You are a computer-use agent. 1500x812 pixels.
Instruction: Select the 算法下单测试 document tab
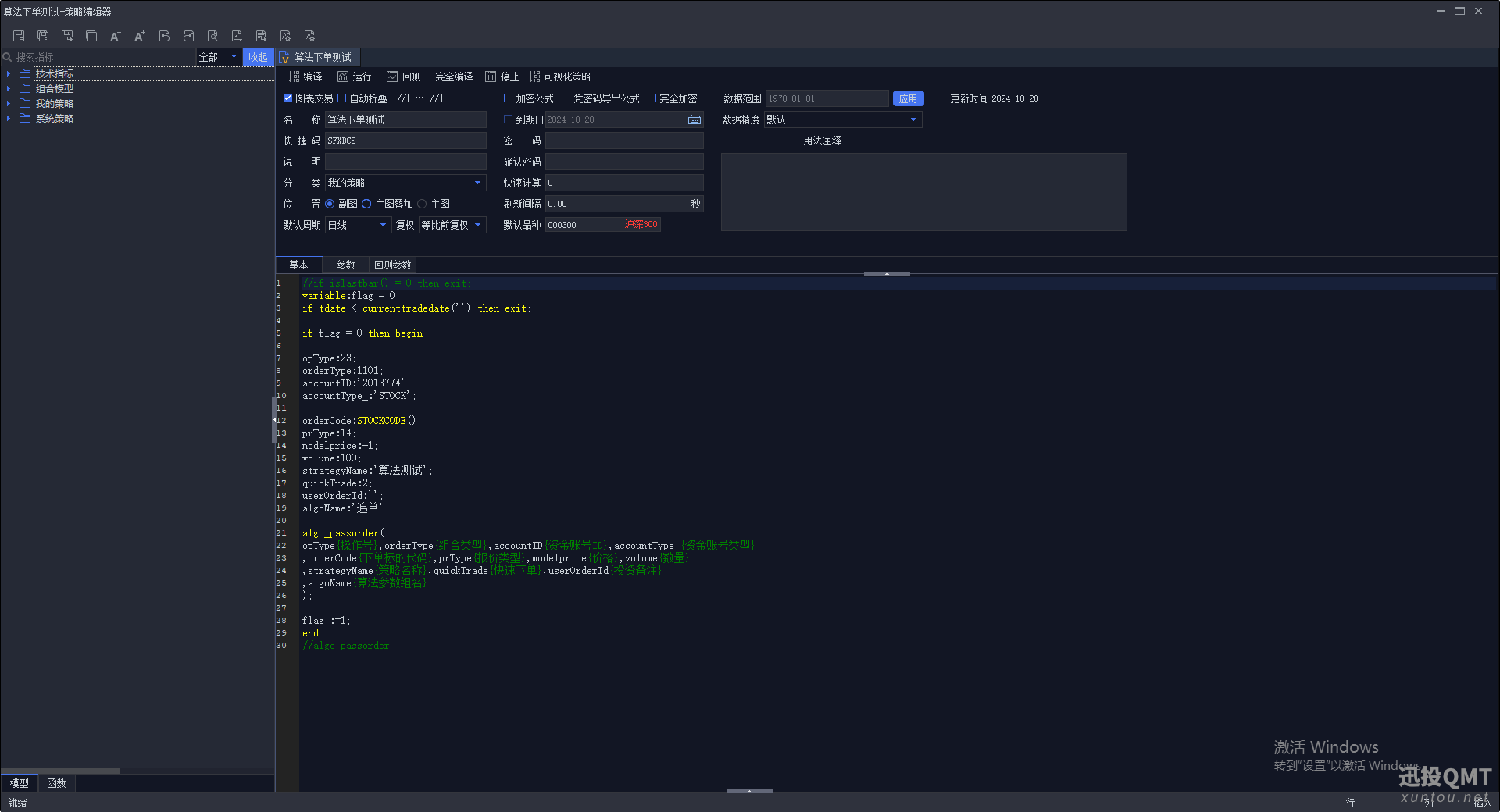pos(317,57)
